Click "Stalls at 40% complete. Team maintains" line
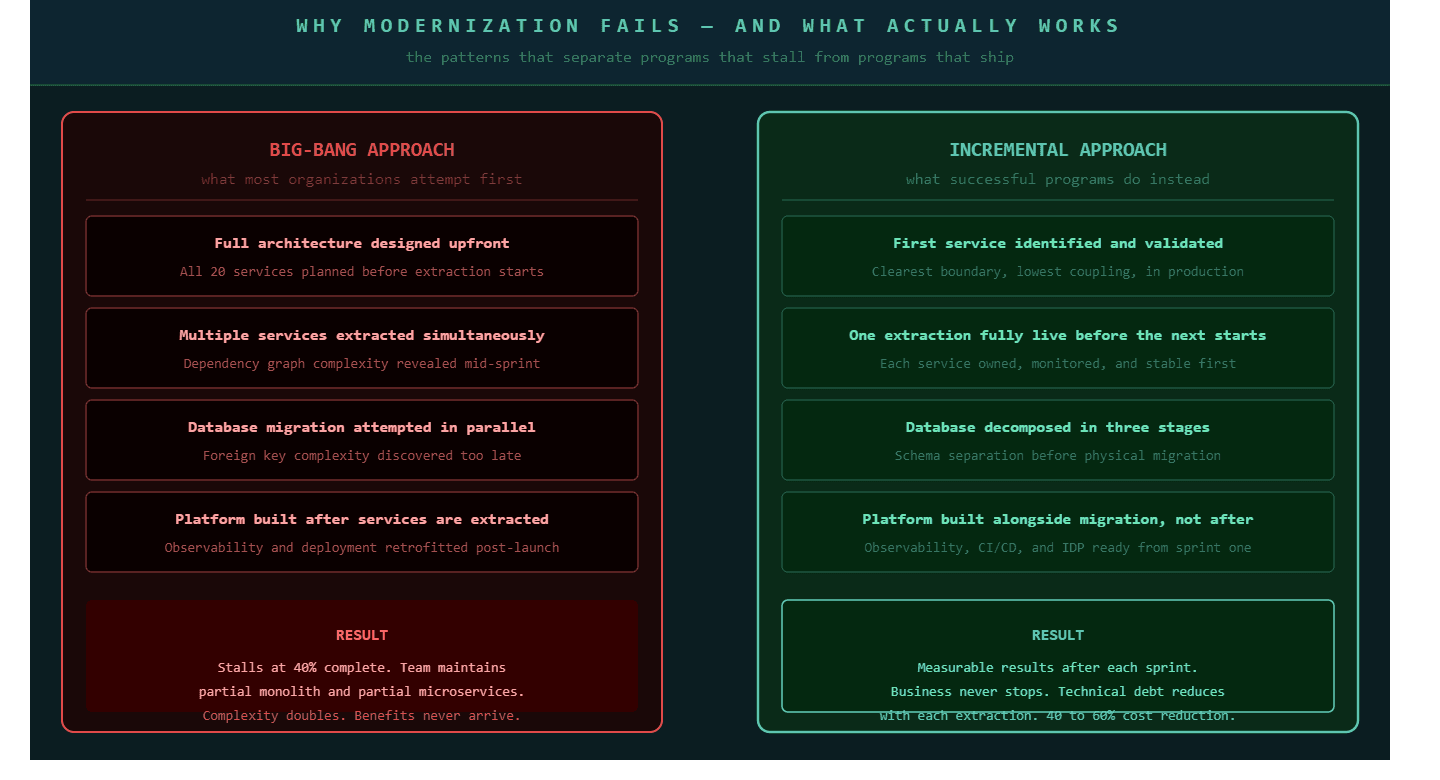The width and height of the screenshot is (1440, 780). [x=362, y=668]
